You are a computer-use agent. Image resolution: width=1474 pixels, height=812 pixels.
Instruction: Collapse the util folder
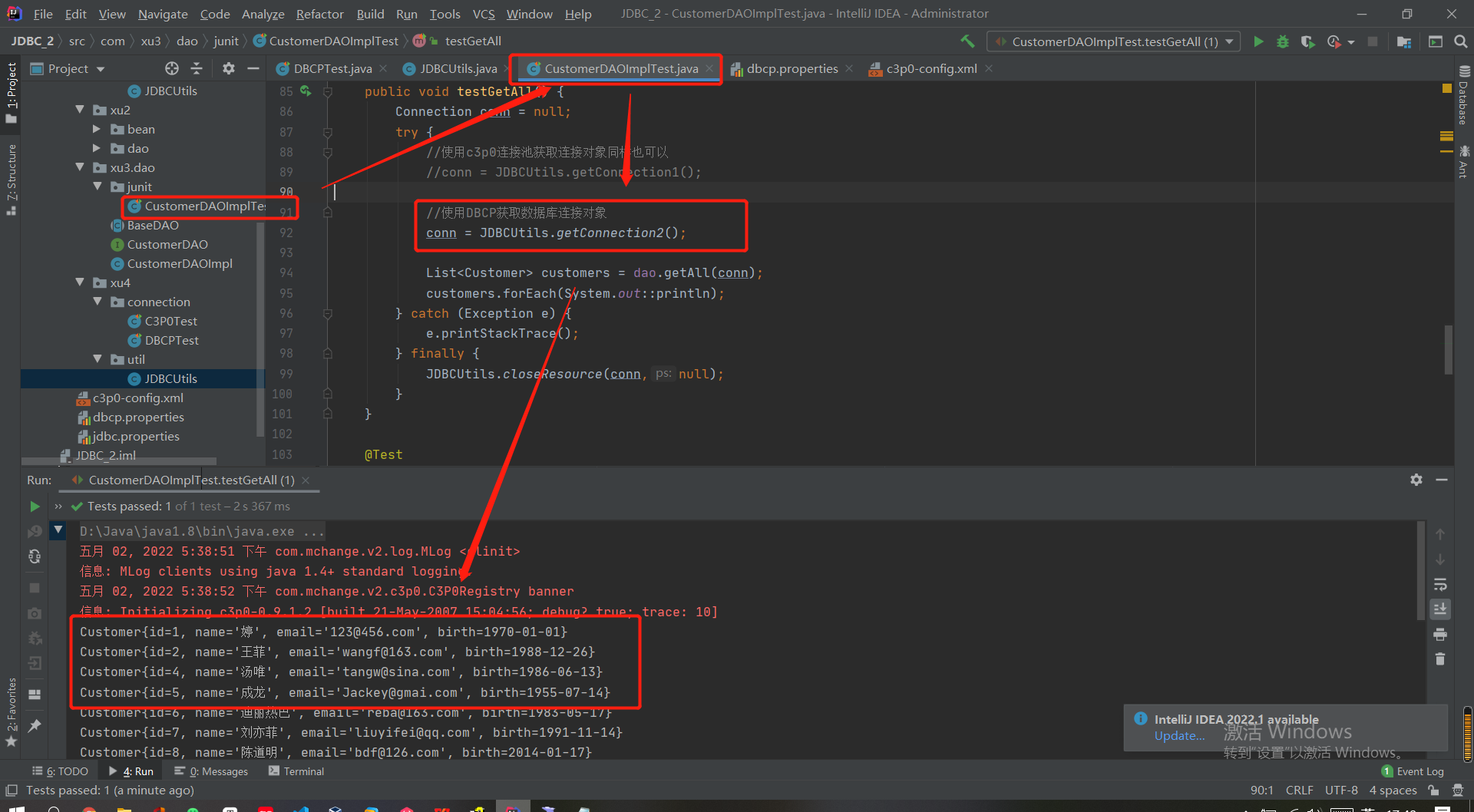pos(97,359)
